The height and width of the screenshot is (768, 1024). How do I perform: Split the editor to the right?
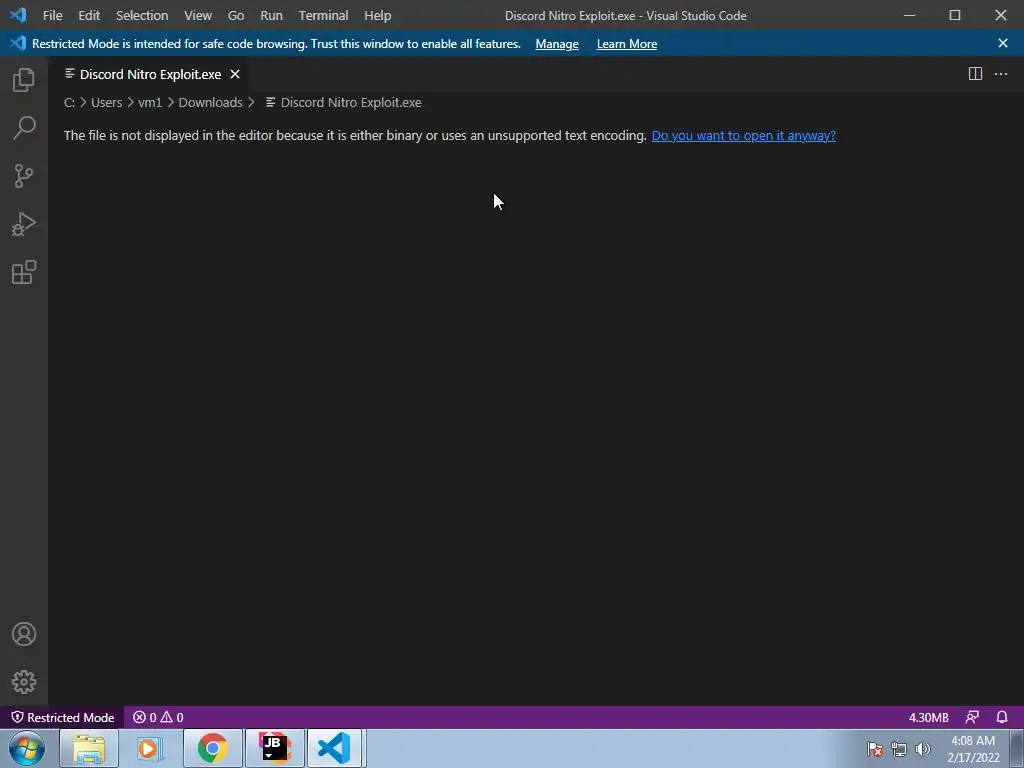coord(975,74)
